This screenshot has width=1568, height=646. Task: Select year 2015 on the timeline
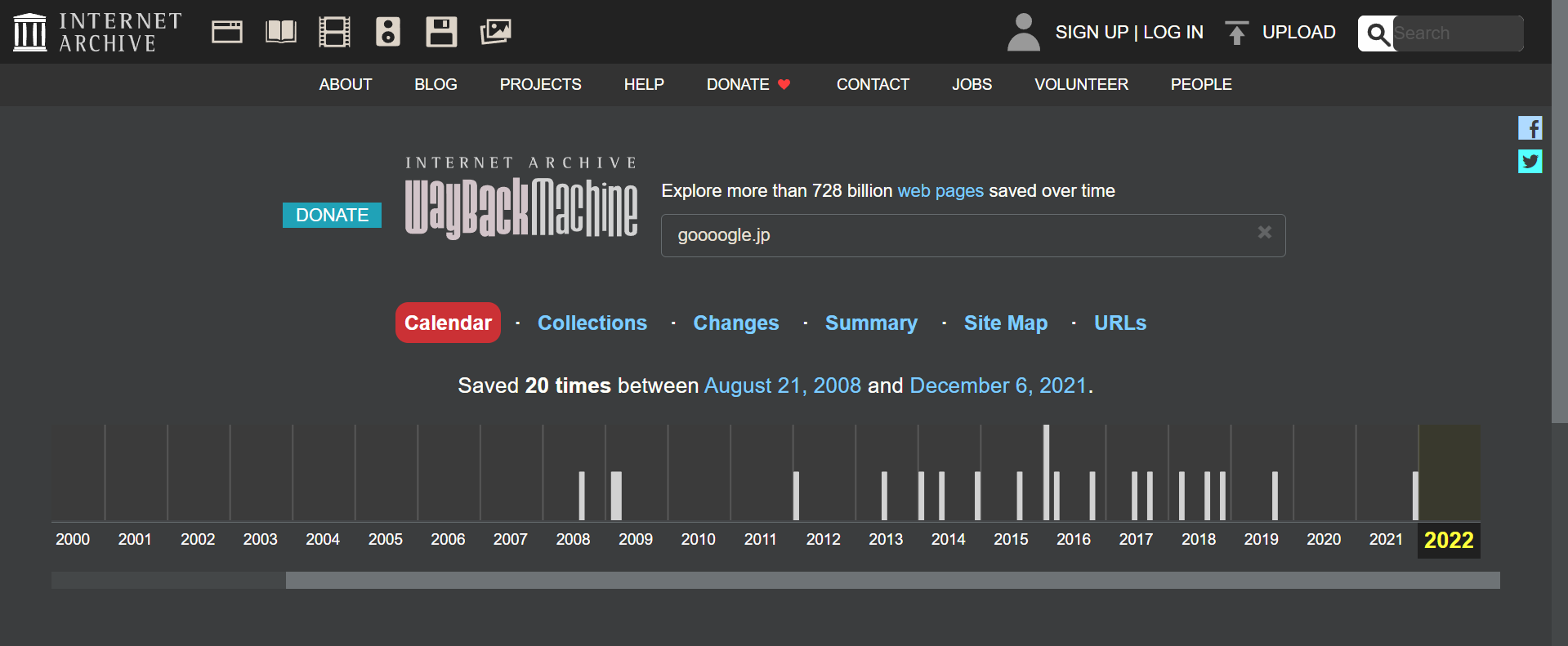coord(1011,539)
